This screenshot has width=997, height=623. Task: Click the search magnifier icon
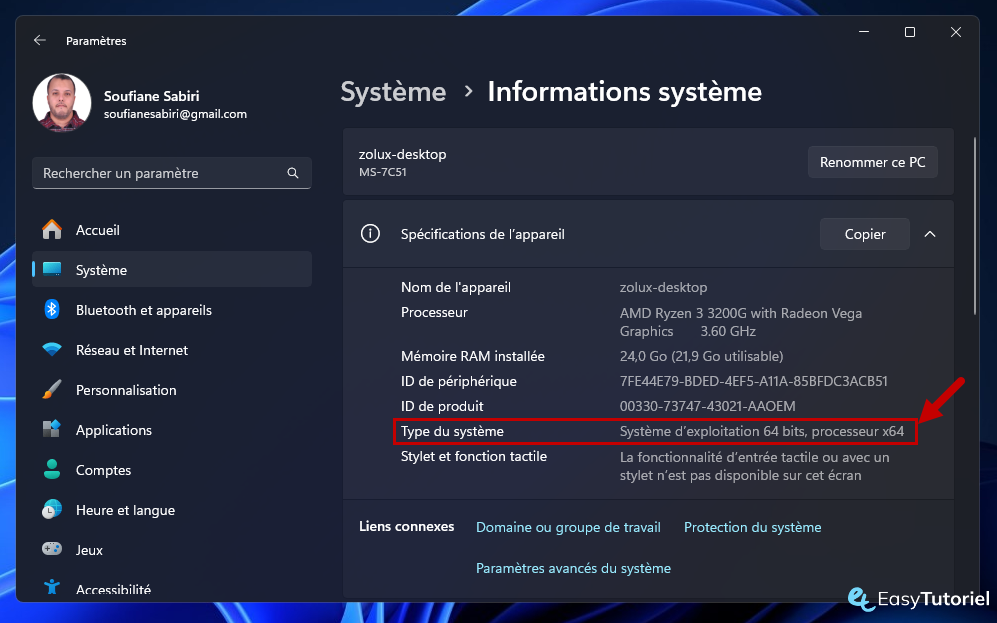tap(293, 172)
